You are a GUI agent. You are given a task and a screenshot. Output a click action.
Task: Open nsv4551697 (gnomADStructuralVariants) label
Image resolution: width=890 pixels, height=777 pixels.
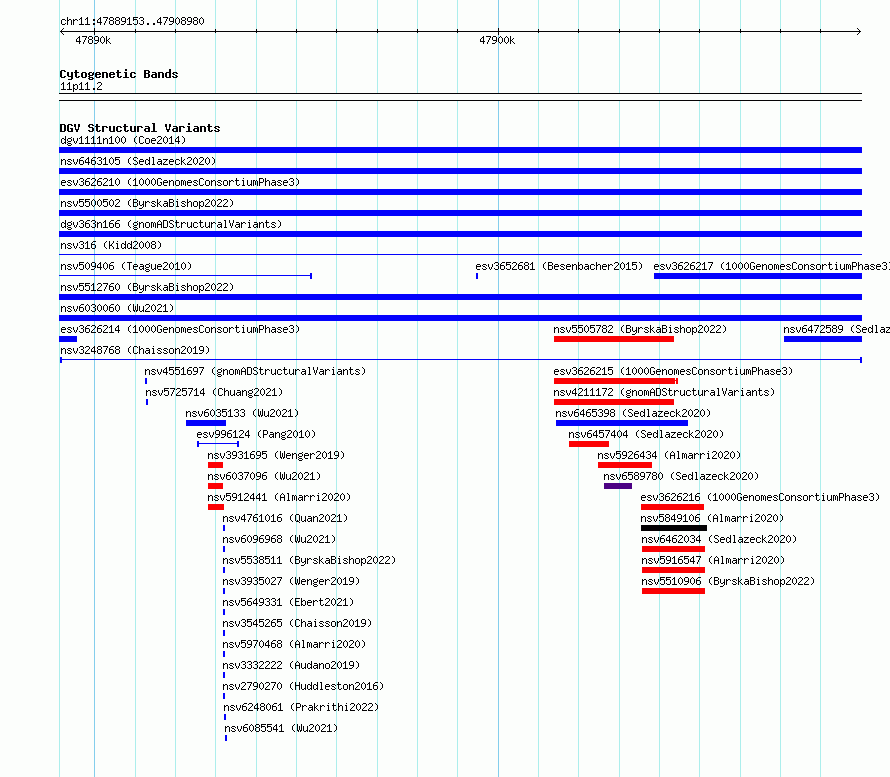(x=255, y=371)
